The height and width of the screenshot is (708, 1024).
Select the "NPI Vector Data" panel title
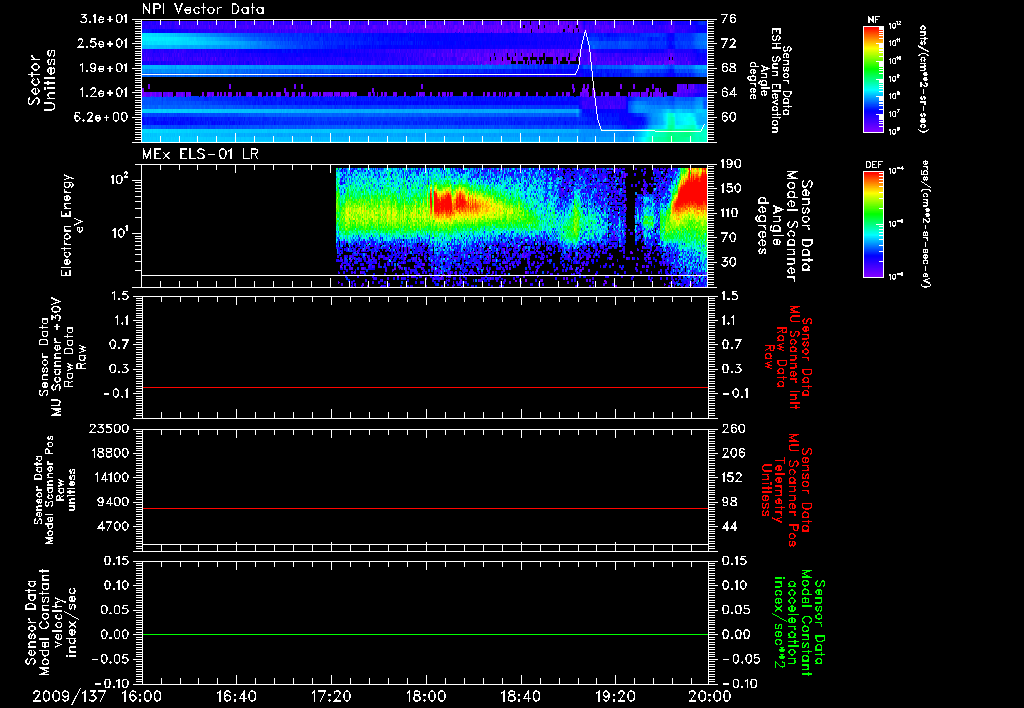click(204, 9)
